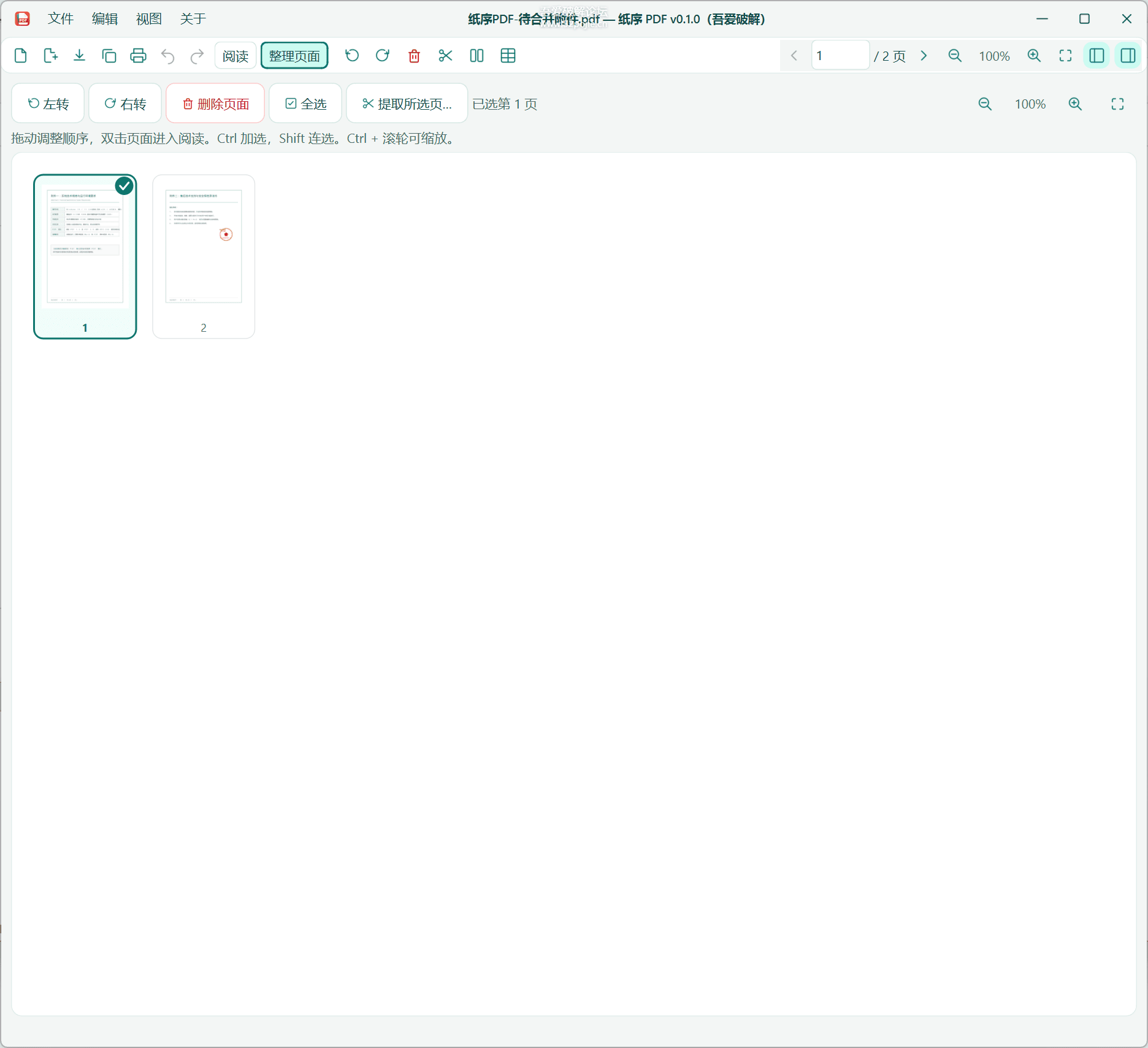The width and height of the screenshot is (1148, 1048).
Task: Click the 左转 rotate left button
Action: tap(48, 104)
